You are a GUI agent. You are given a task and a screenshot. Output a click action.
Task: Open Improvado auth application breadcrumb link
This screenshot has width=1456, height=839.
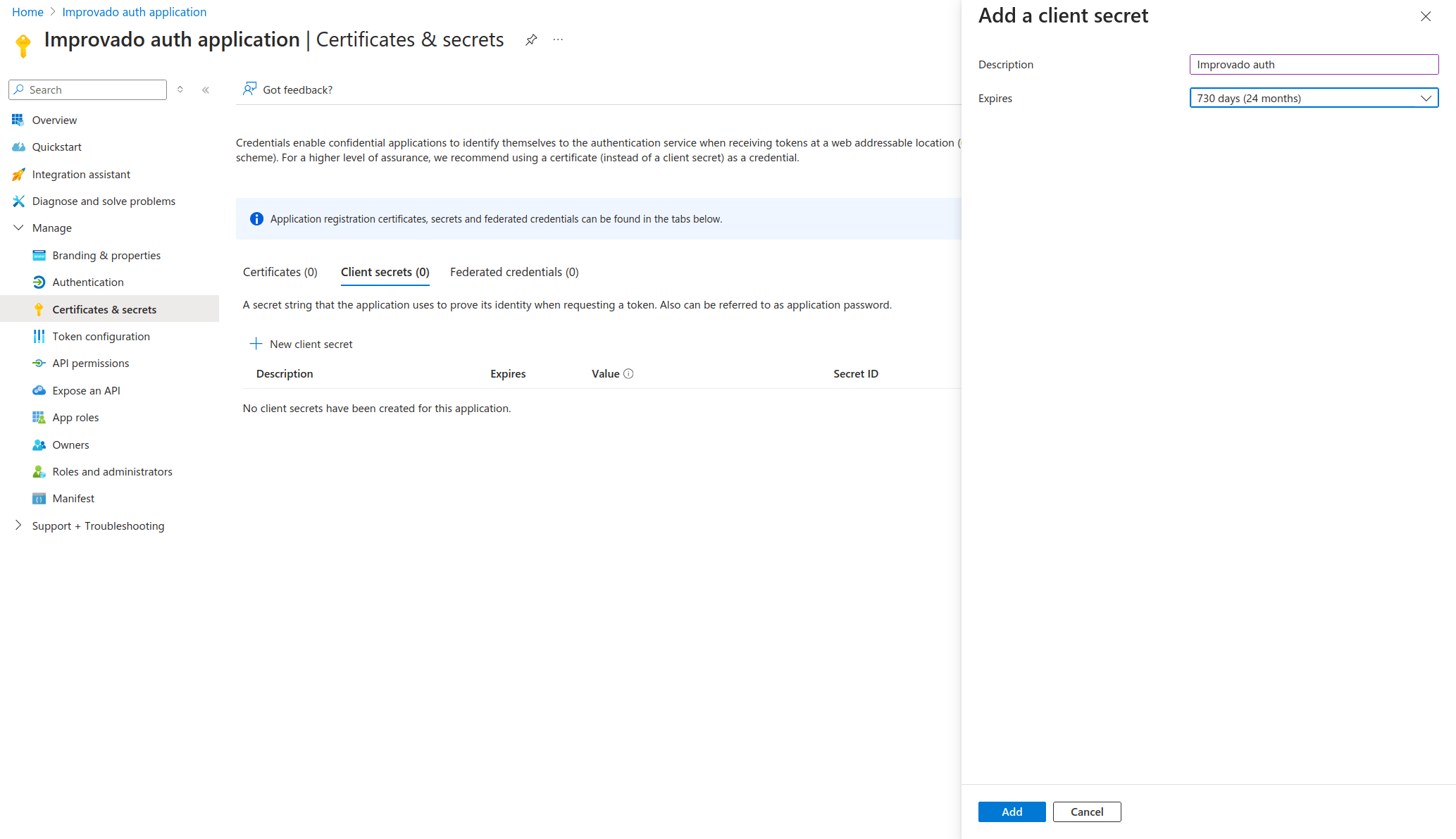[x=134, y=12]
